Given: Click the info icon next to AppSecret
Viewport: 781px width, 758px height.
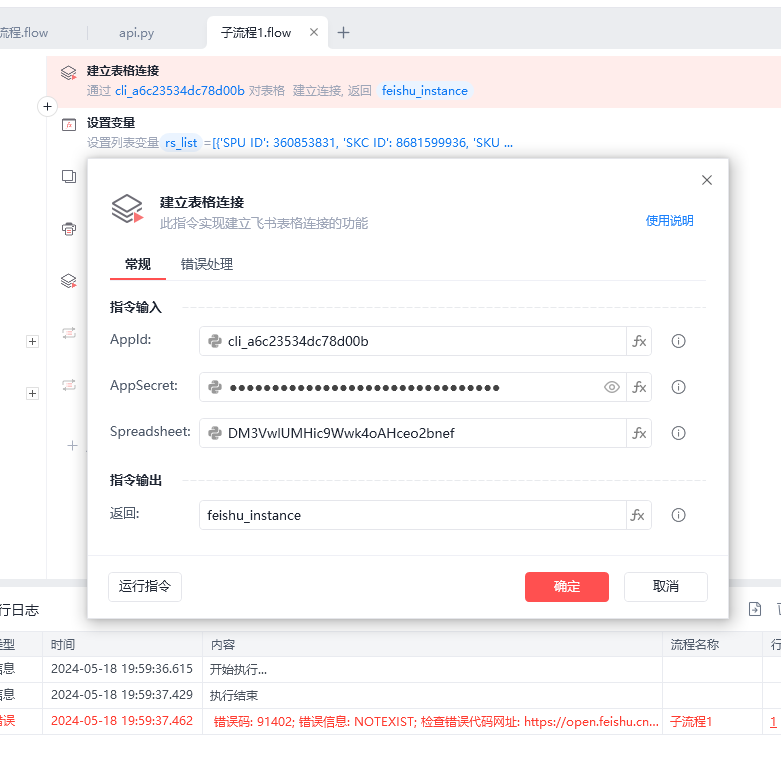Looking at the screenshot, I should [x=678, y=387].
